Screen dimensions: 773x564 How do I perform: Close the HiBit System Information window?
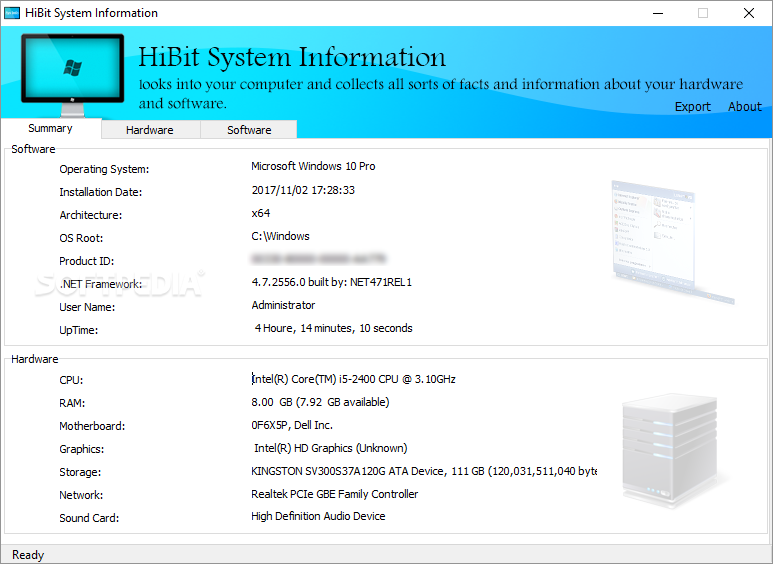click(748, 13)
